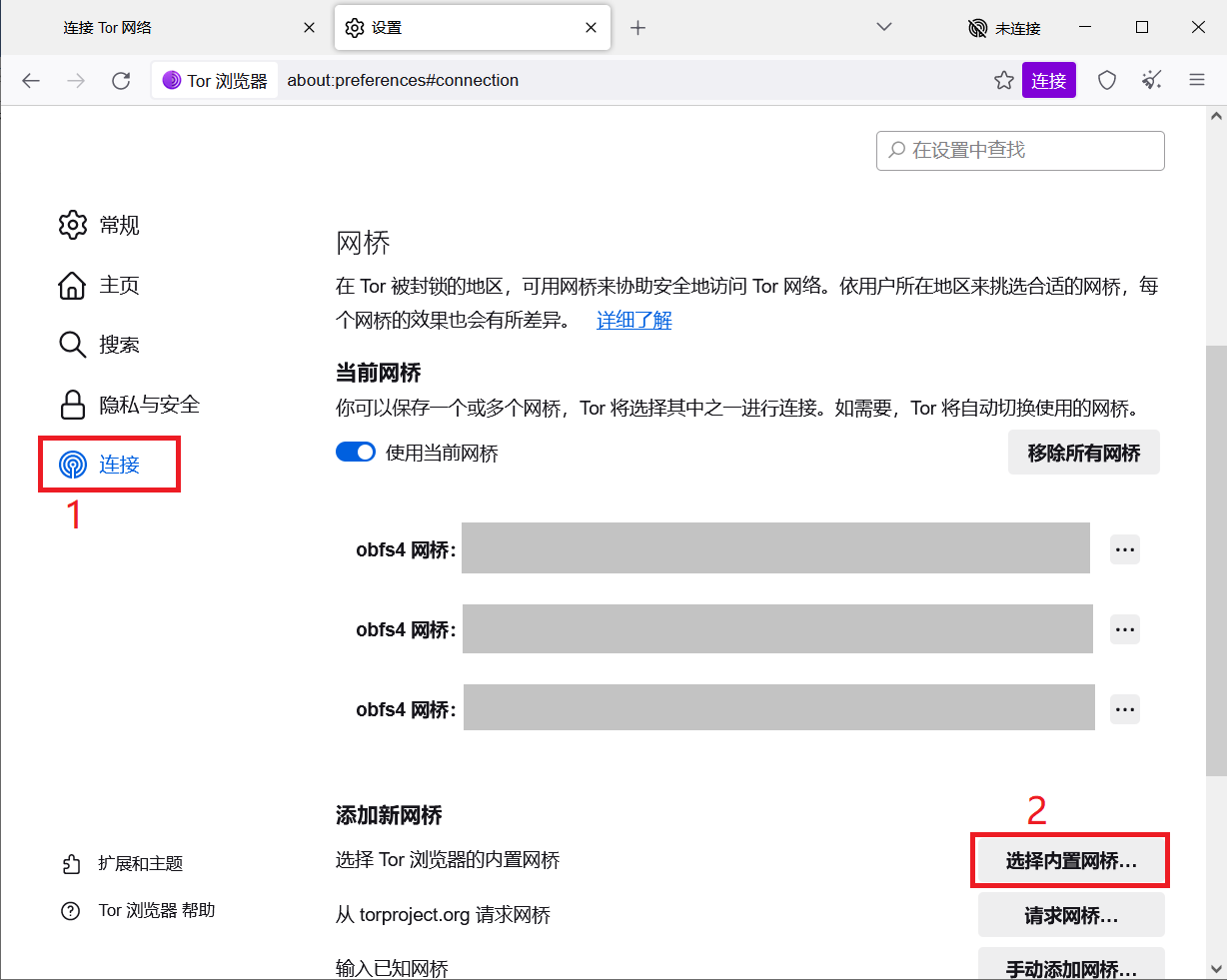Open options menu for first obfs4 bridge
Image resolution: width=1228 pixels, height=980 pixels.
1125,549
